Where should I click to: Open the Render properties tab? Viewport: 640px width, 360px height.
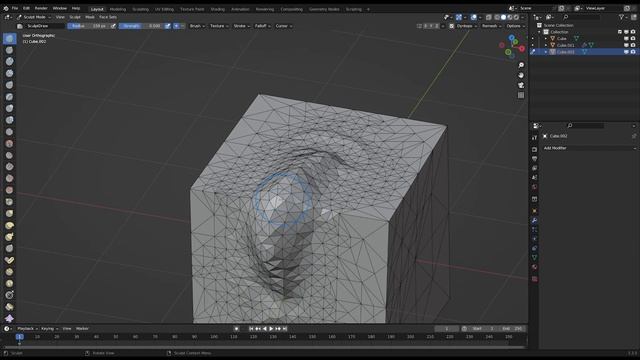pyautogui.click(x=535, y=149)
